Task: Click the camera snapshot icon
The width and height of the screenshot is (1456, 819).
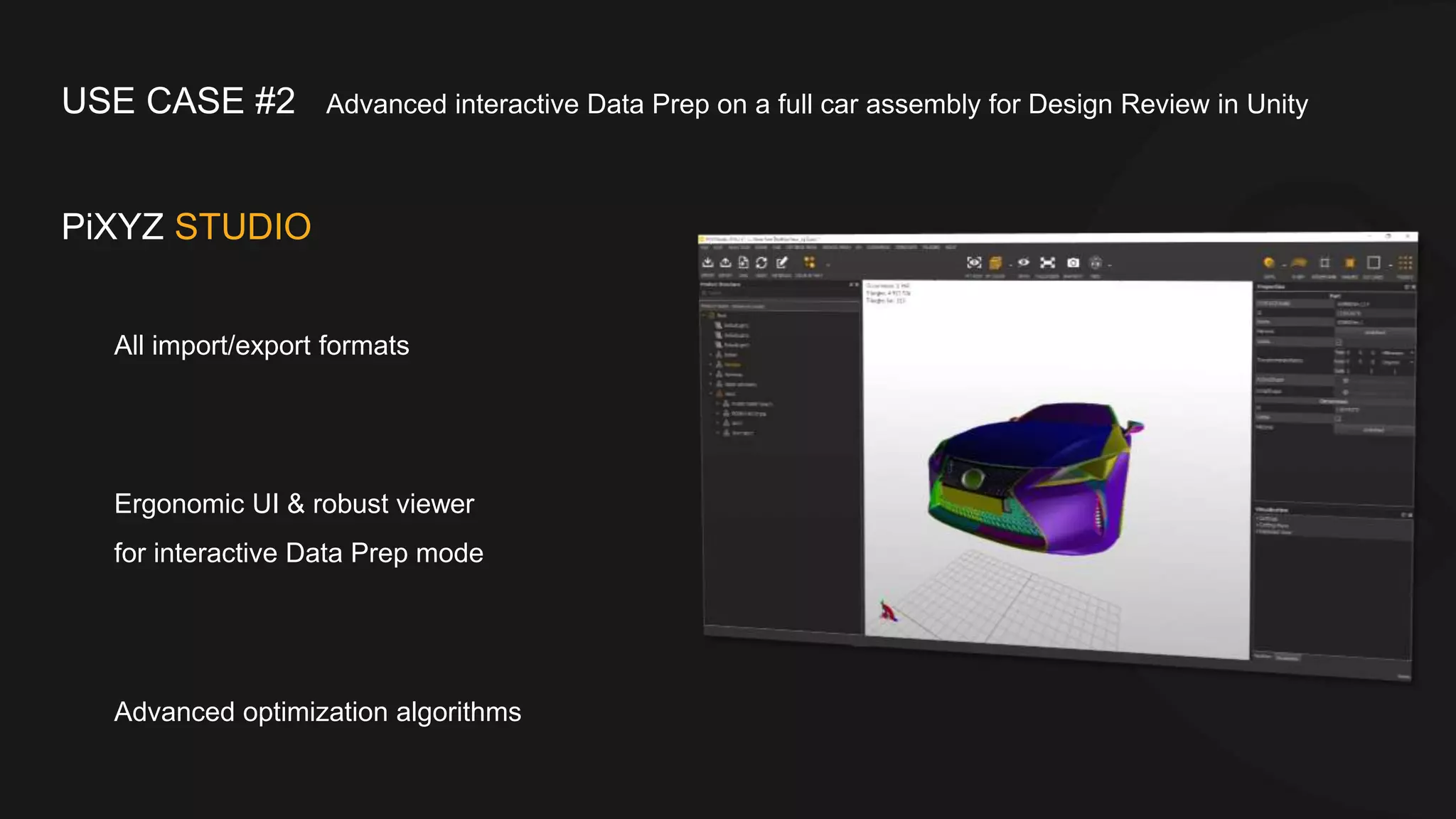Action: 1073,263
